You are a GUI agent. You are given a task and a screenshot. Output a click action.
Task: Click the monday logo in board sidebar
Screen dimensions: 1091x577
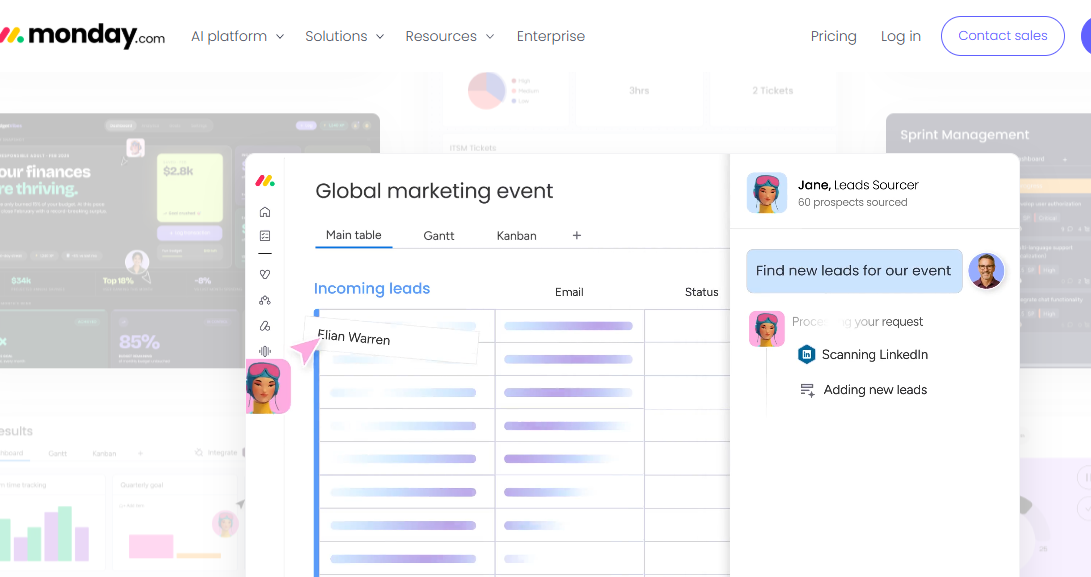pos(264,181)
